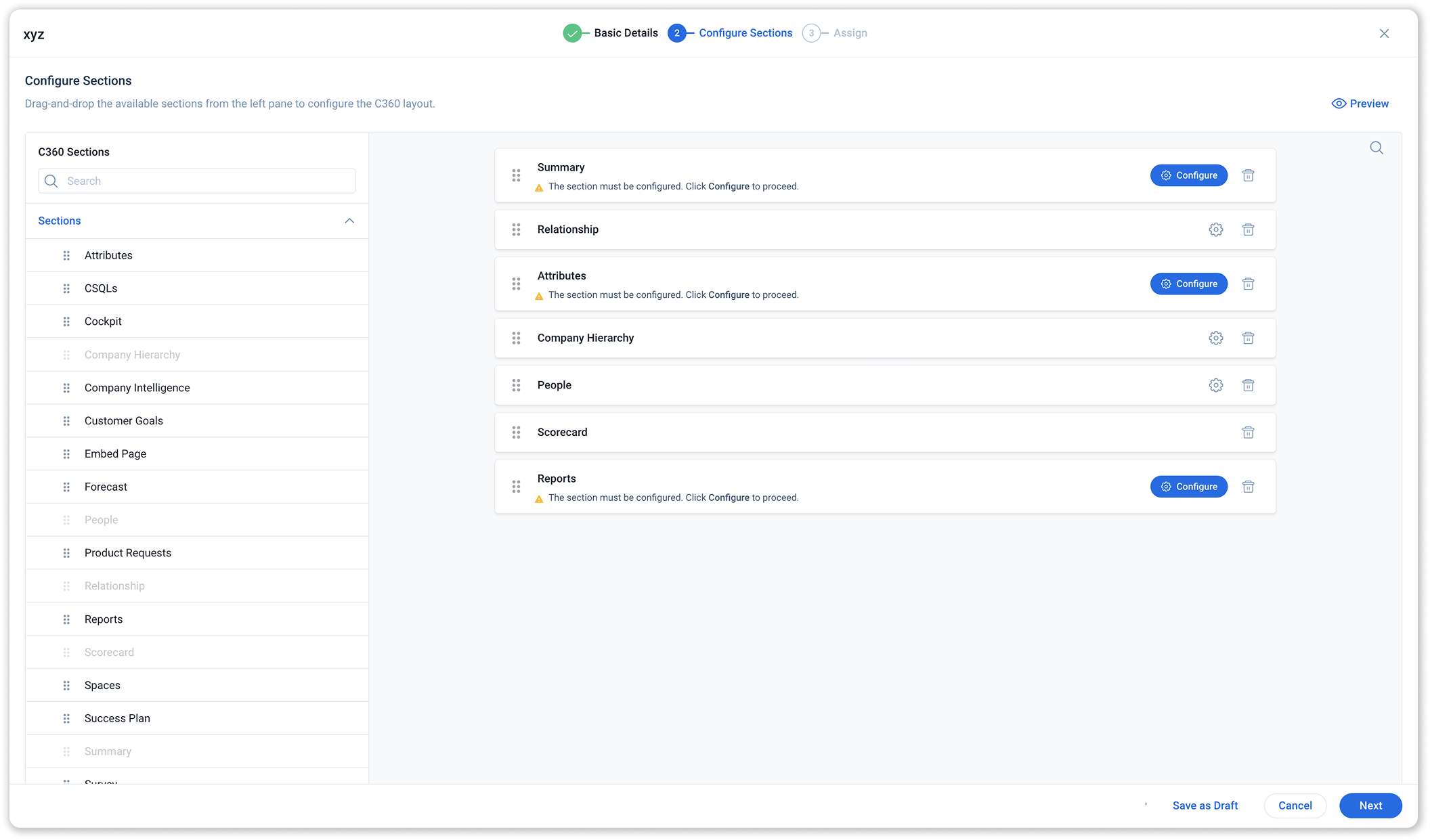Click drag handle on People section card
Viewport: 1430px width, 840px height.
516,385
